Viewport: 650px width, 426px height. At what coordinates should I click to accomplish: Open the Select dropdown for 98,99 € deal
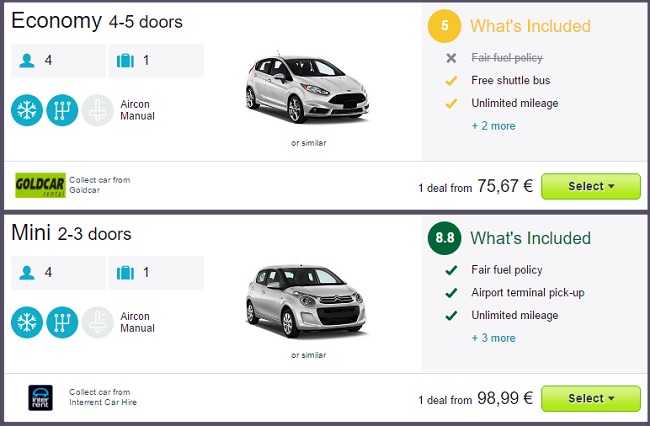click(x=591, y=398)
